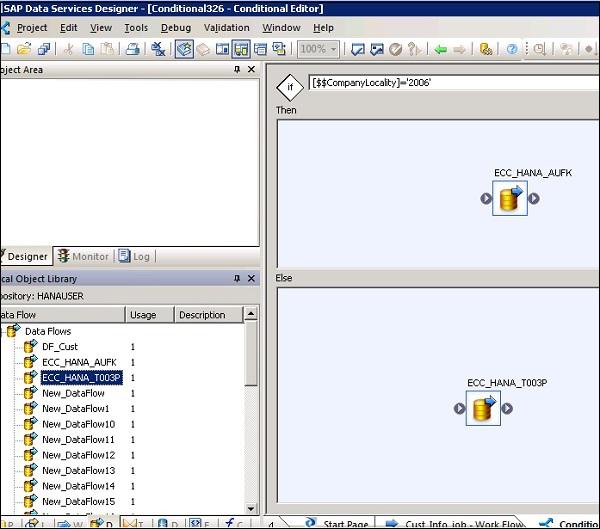The height and width of the screenshot is (529, 600).
Task: Open the Debug menu
Action: 175,28
